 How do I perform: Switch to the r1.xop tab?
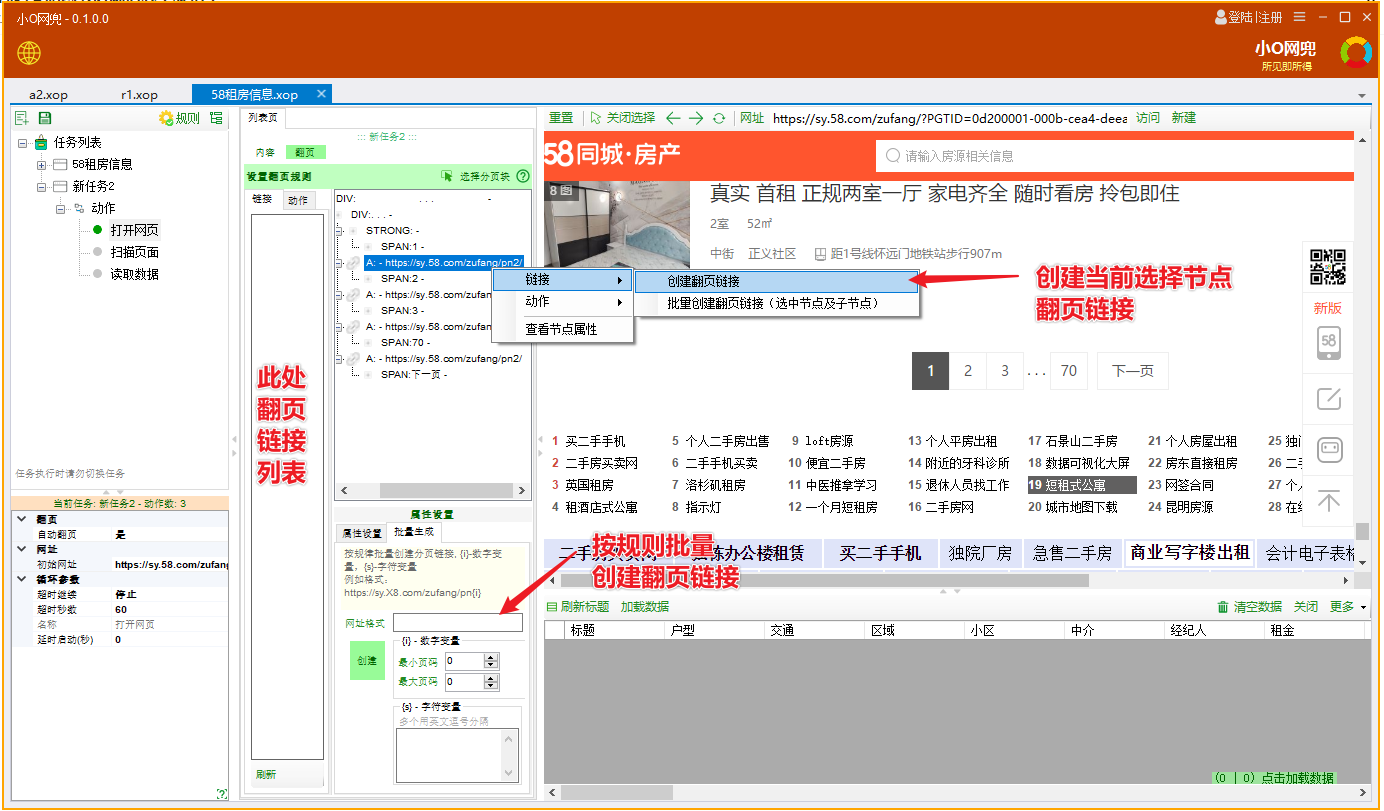[140, 94]
